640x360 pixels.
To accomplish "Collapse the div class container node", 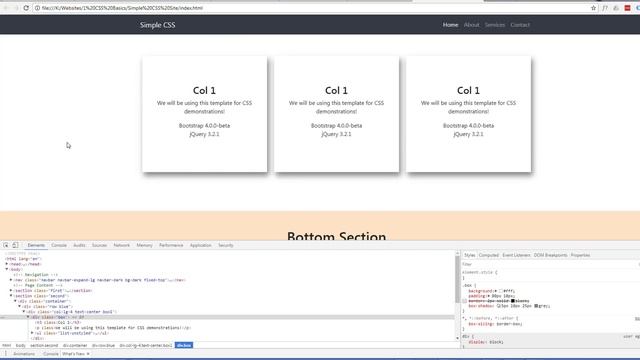I will click(x=15, y=301).
